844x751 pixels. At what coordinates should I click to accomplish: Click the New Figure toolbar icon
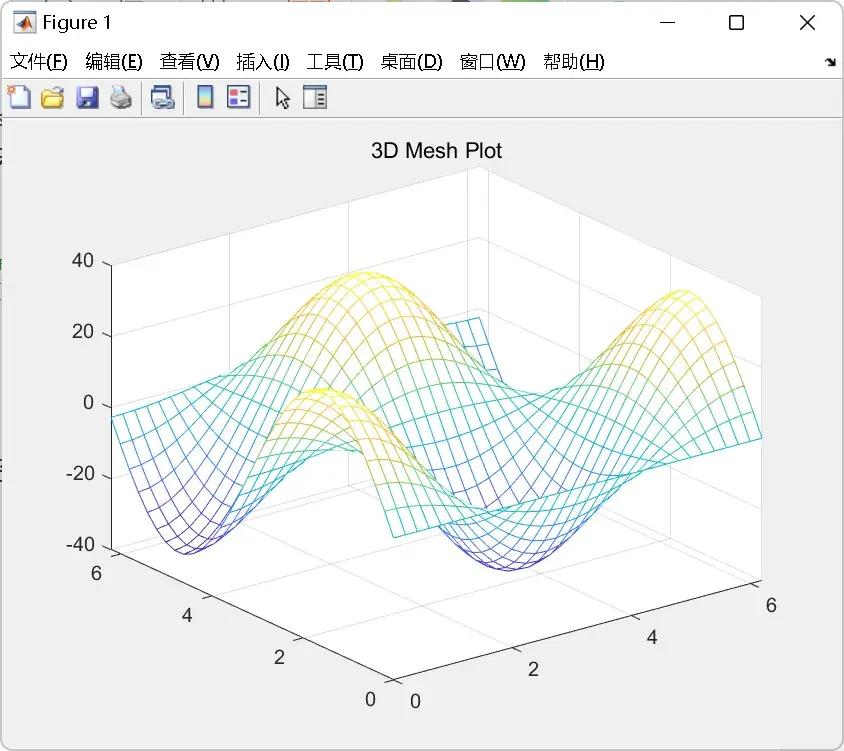[x=19, y=97]
